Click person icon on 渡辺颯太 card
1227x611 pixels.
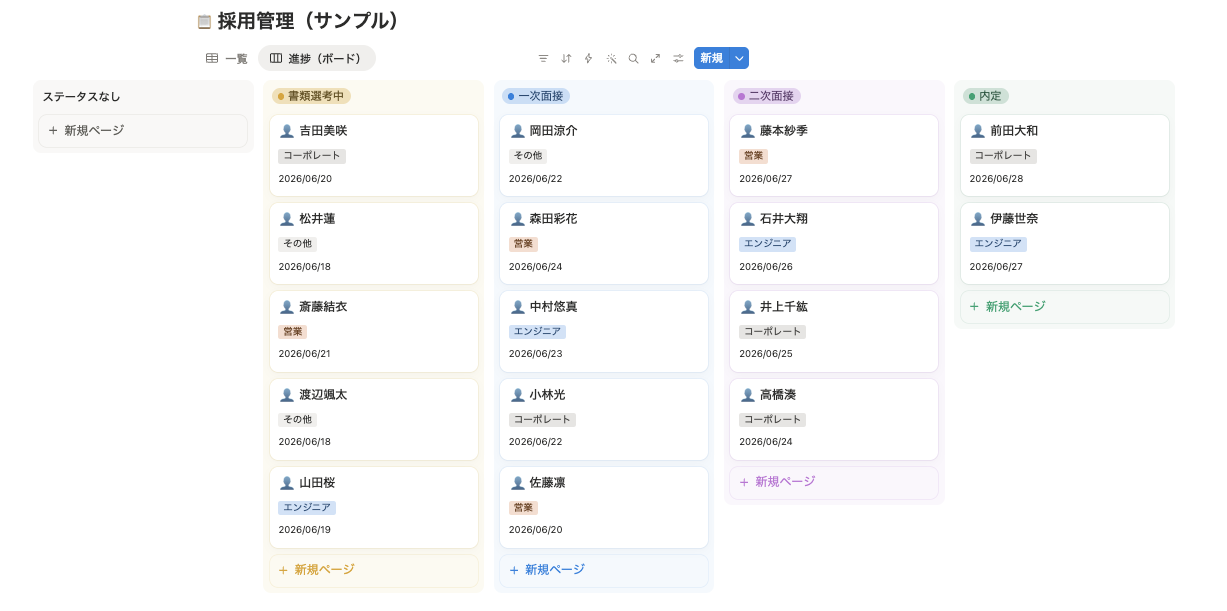coord(287,395)
